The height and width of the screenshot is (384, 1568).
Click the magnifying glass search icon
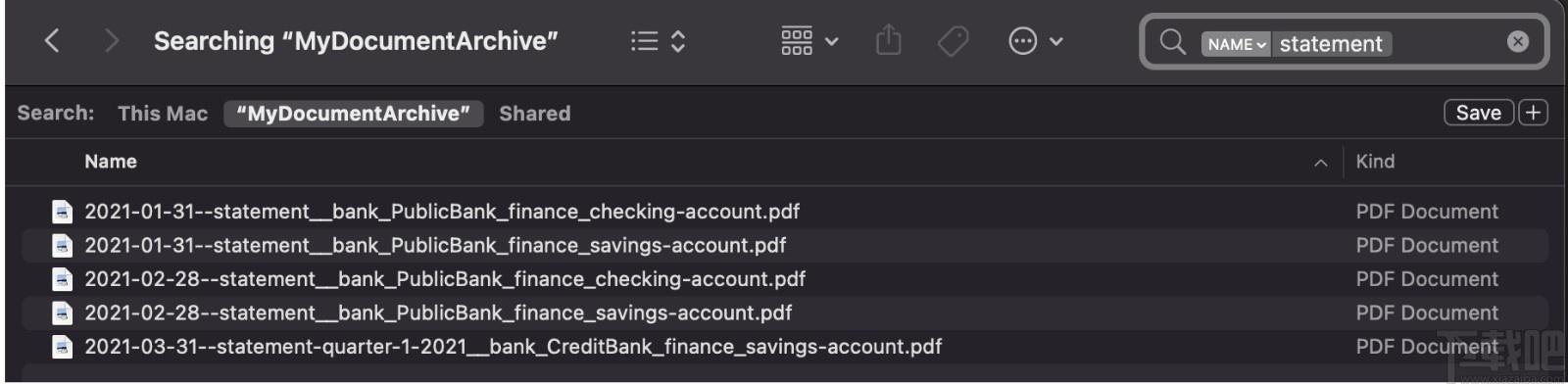(x=1172, y=42)
